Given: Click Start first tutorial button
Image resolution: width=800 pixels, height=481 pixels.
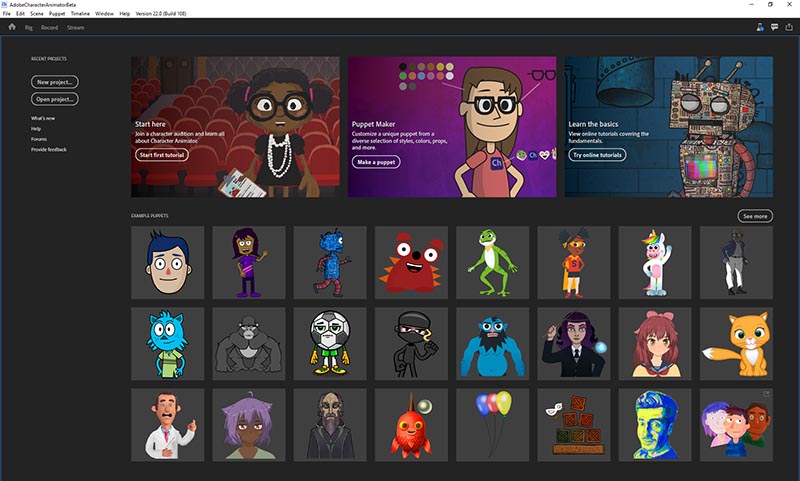Looking at the screenshot, I should pyautogui.click(x=162, y=155).
